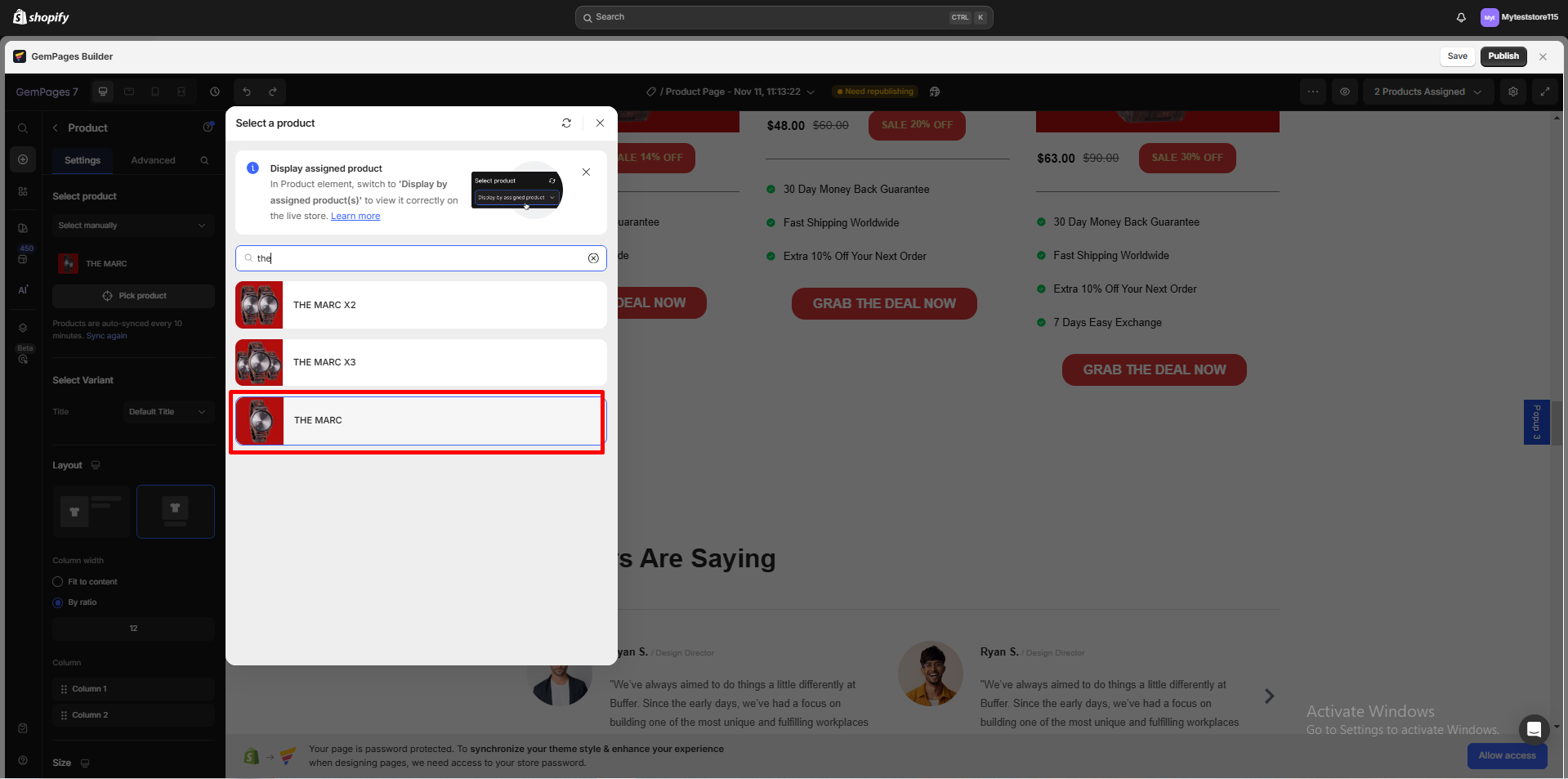The image size is (1568, 779).
Task: Switch to the mobile device view icon
Action: [x=155, y=92]
